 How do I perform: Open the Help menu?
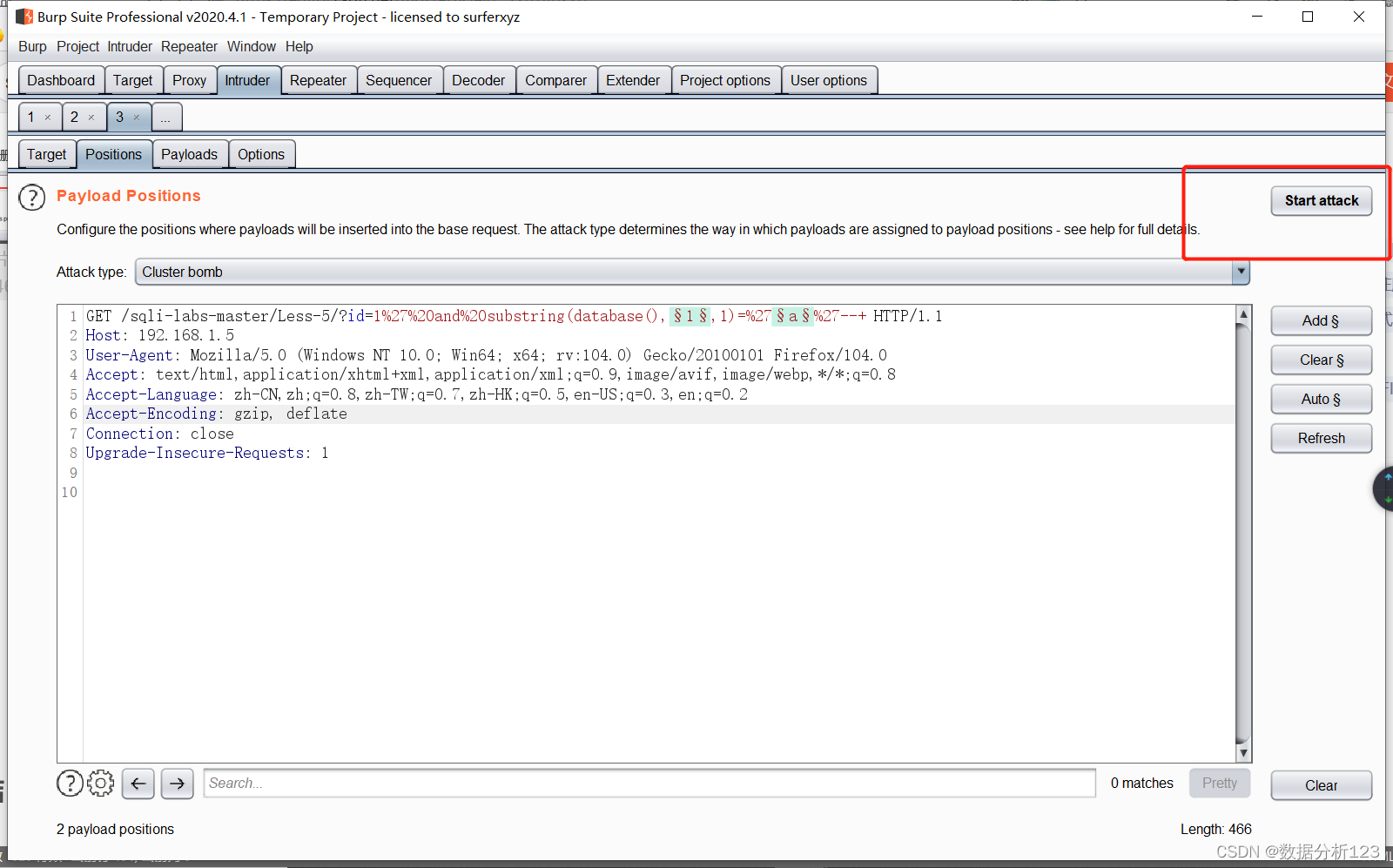[x=299, y=47]
